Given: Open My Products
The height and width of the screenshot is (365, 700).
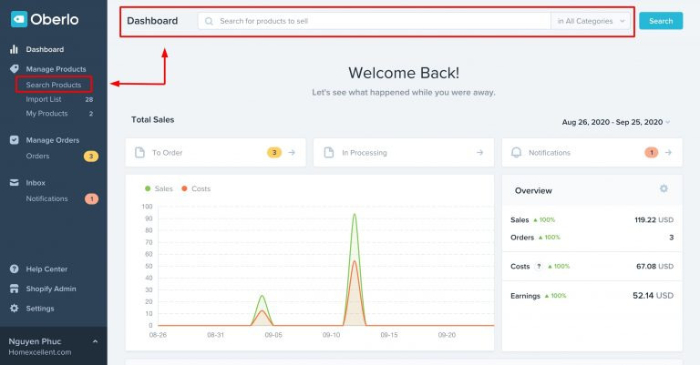Looking at the screenshot, I should [47, 113].
